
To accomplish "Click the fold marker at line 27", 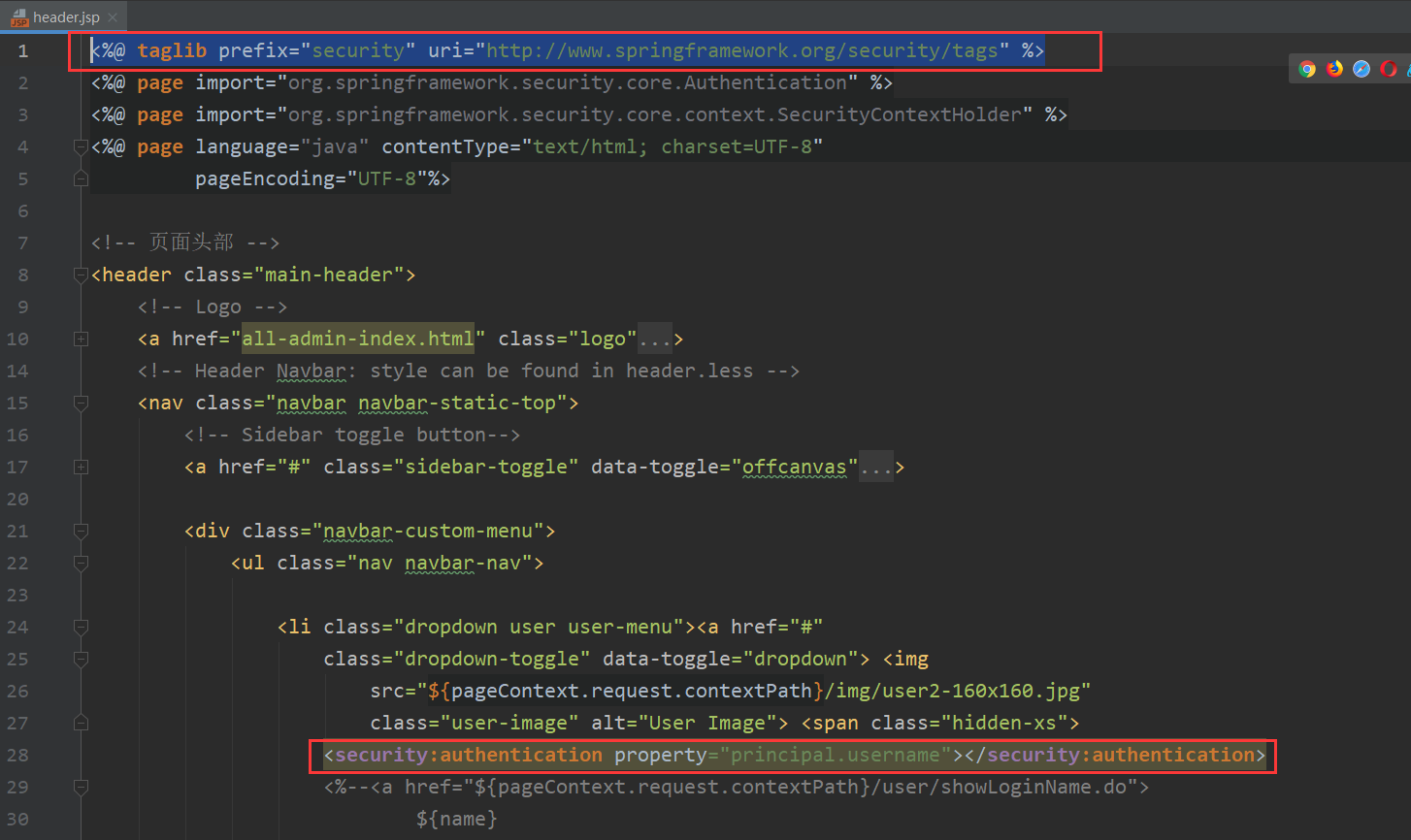I will coord(81,723).
